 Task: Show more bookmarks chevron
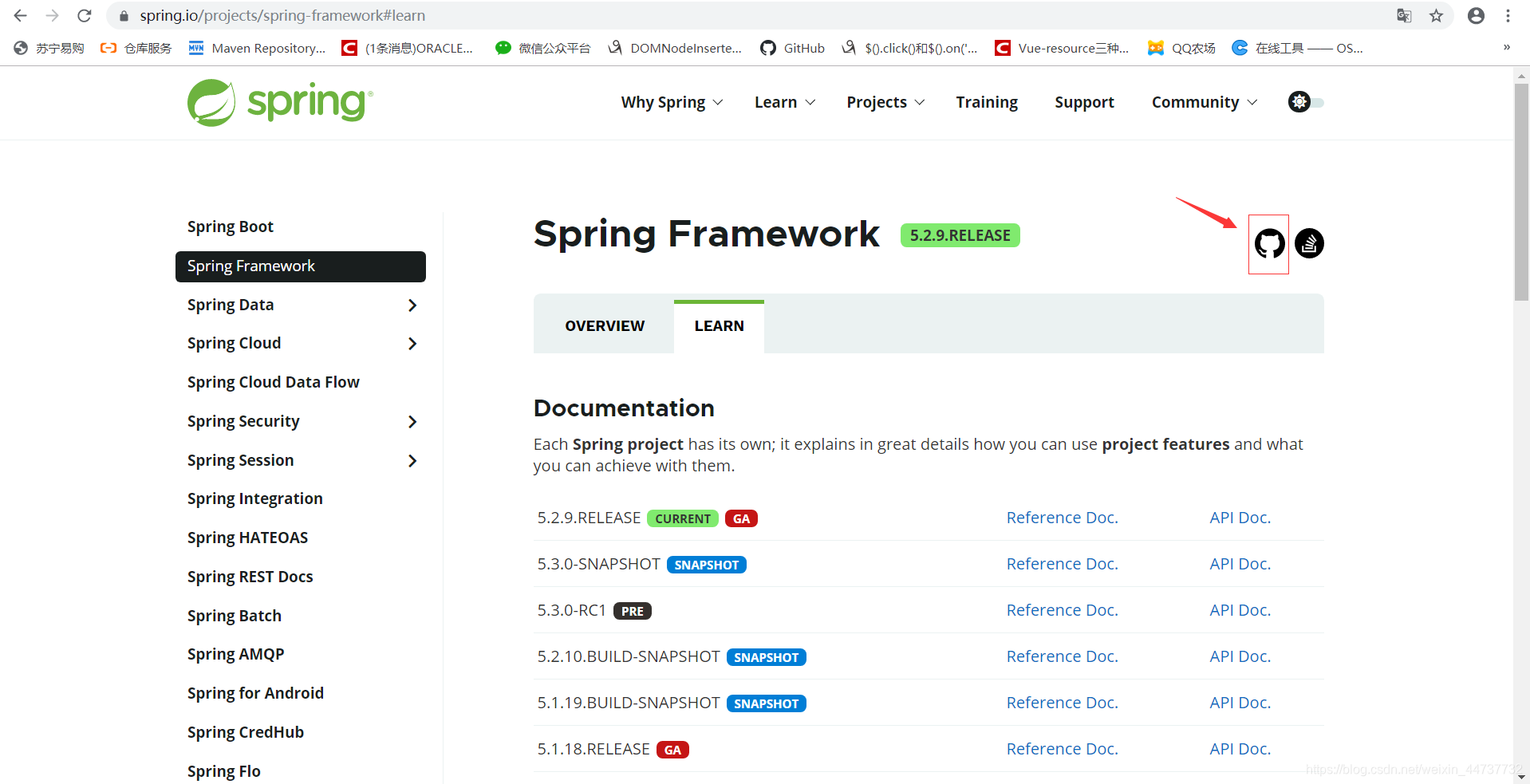[1507, 48]
